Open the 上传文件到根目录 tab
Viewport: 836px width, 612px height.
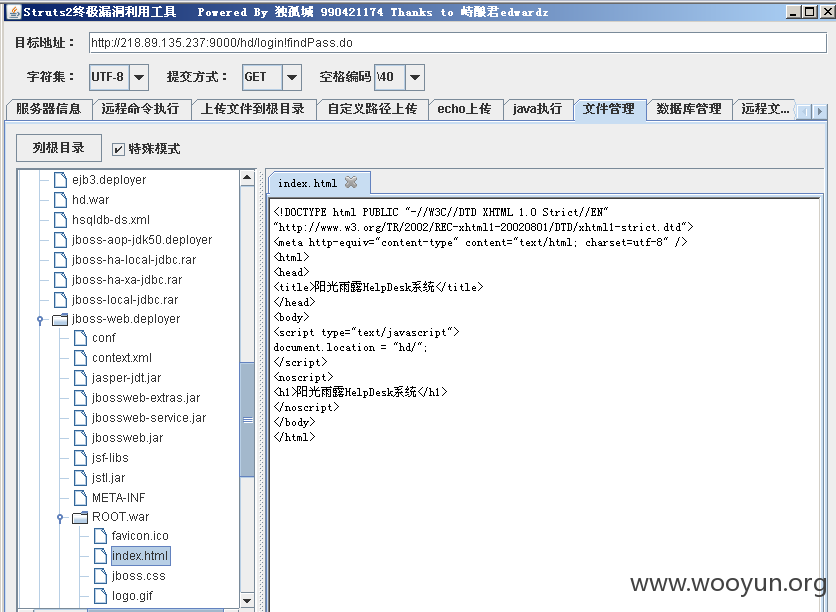tap(253, 109)
